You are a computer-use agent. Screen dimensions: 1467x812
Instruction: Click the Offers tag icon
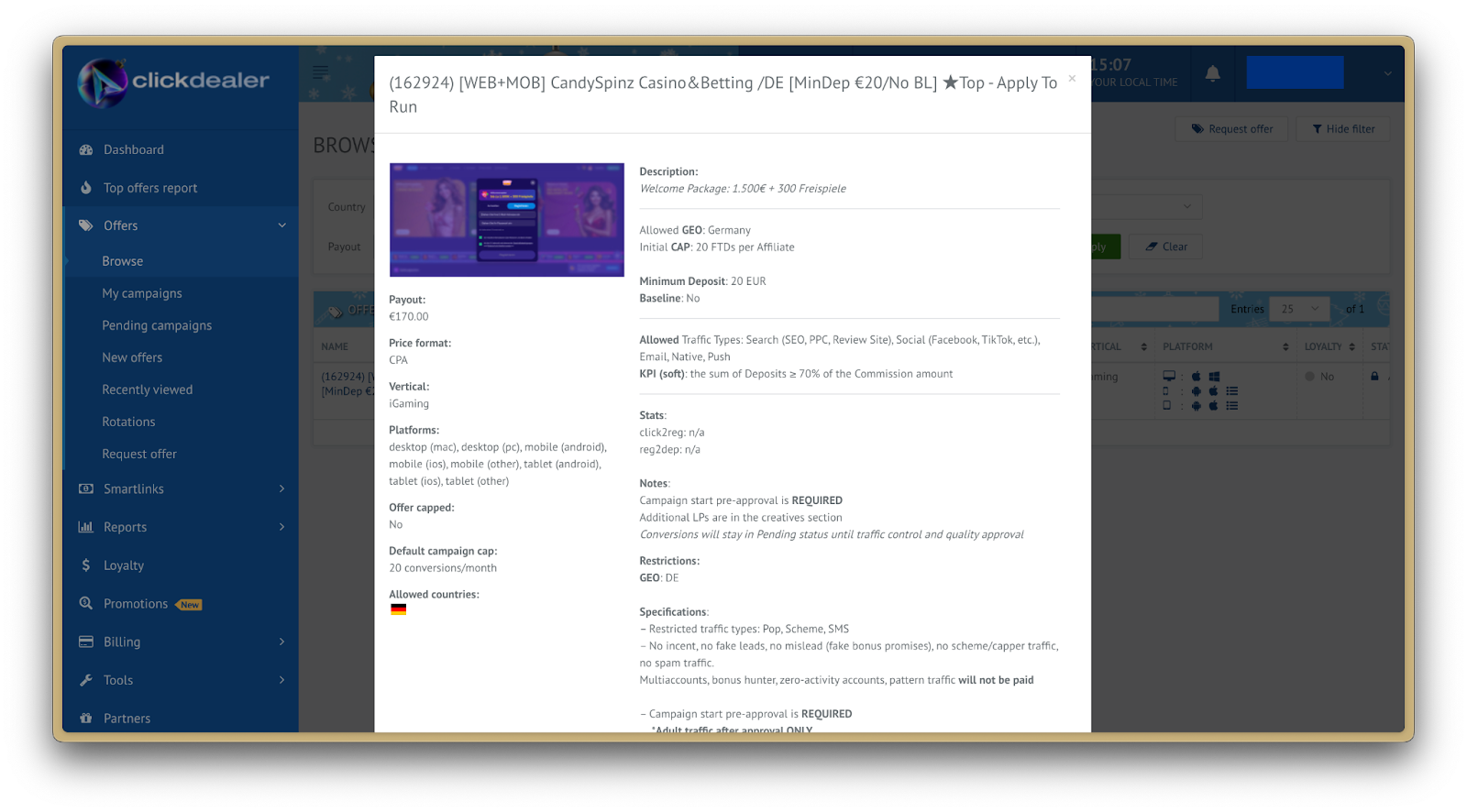point(86,225)
